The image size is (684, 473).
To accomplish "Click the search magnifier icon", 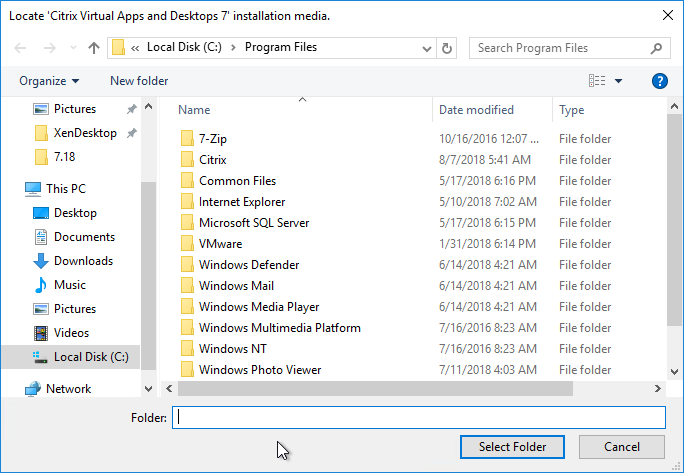I will [657, 48].
